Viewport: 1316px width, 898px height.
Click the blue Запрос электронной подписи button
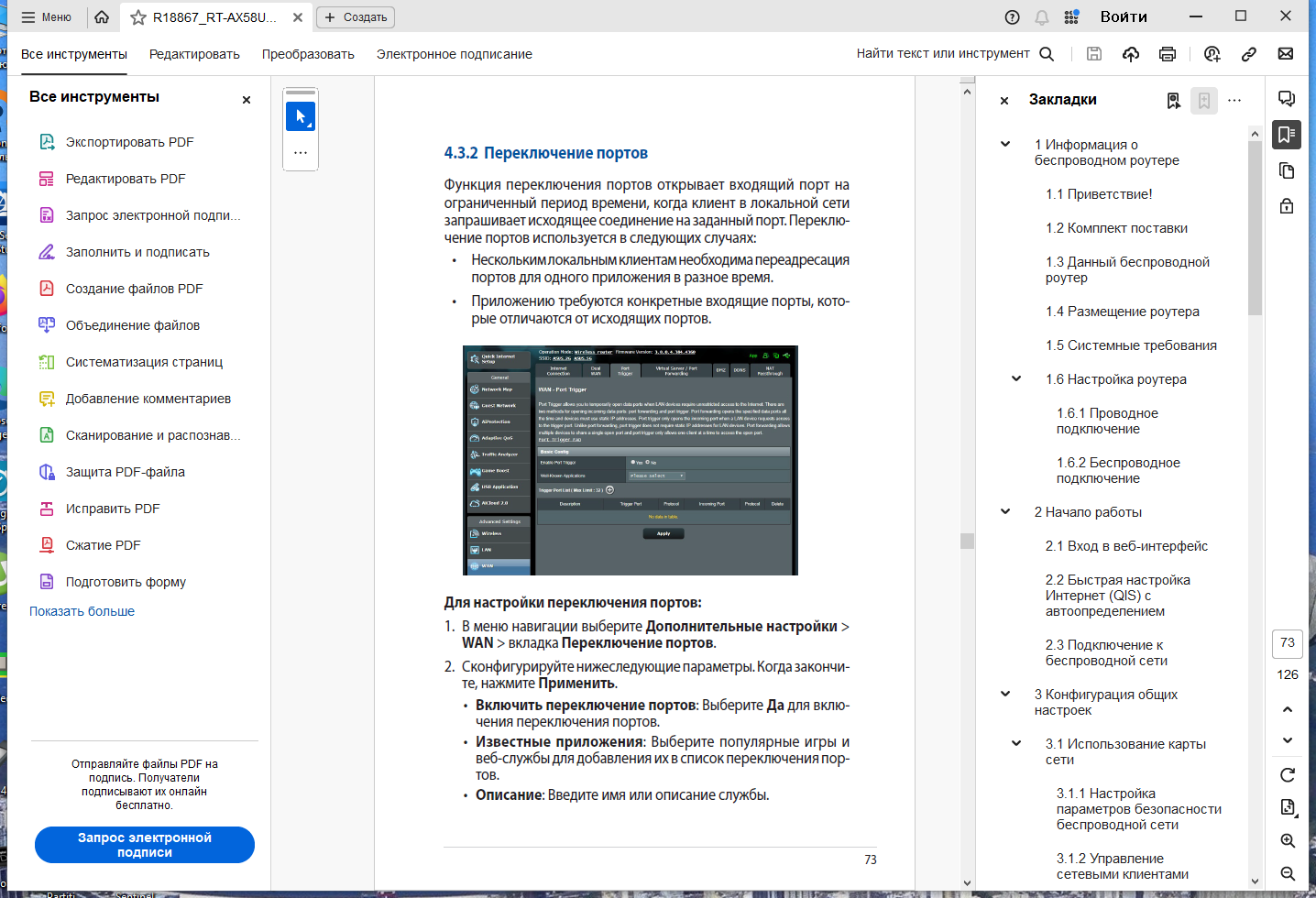click(145, 845)
